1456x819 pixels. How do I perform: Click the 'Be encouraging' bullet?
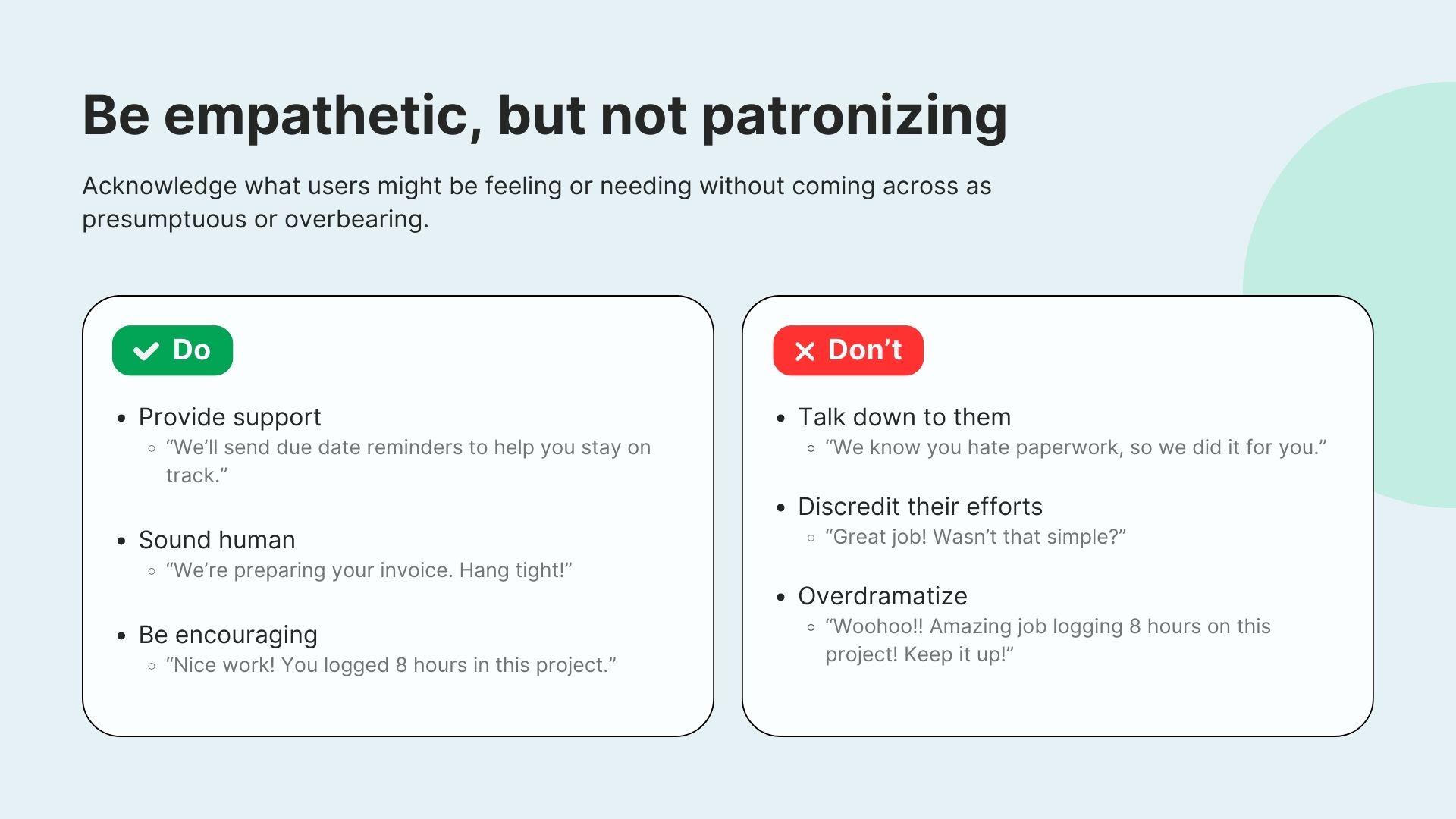(227, 635)
